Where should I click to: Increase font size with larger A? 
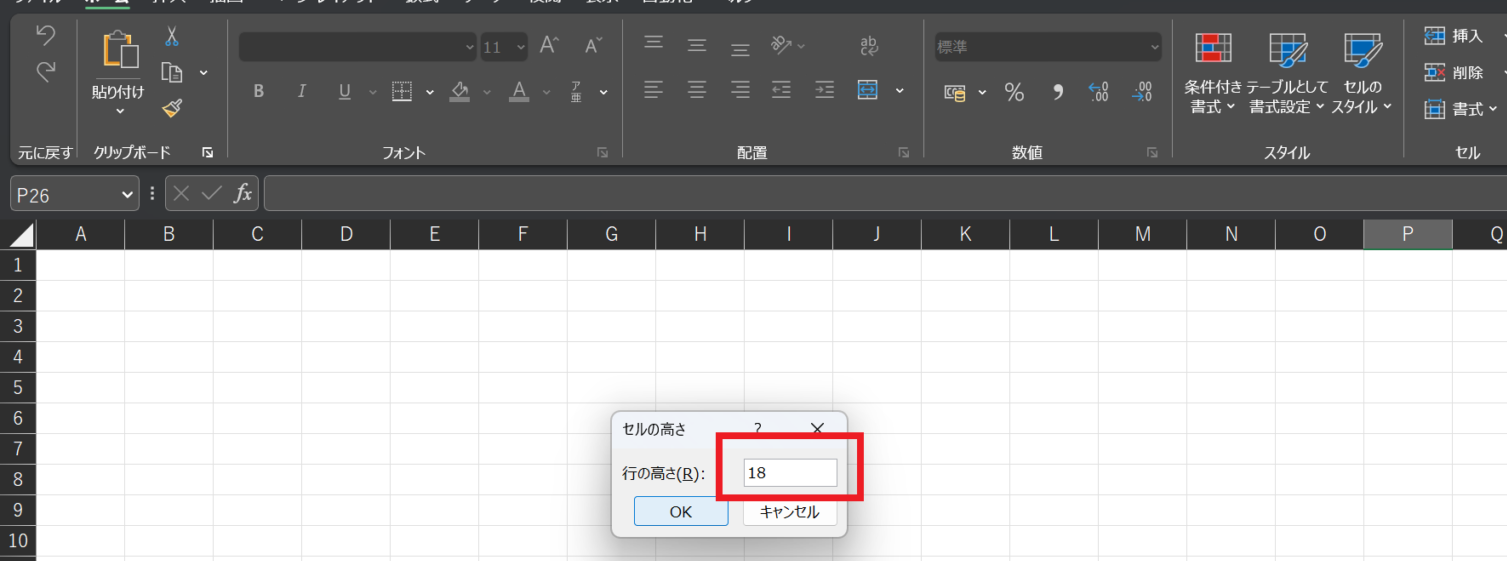pyautogui.click(x=548, y=45)
